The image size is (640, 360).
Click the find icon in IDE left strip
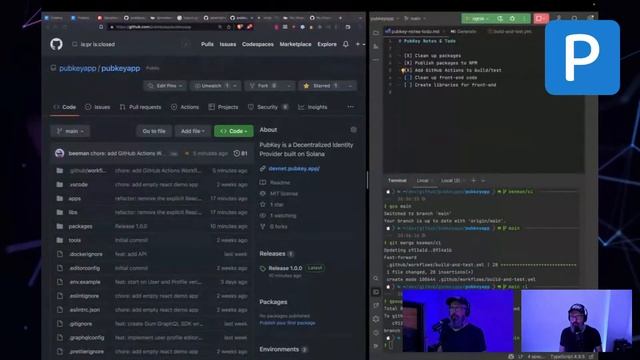point(376,278)
